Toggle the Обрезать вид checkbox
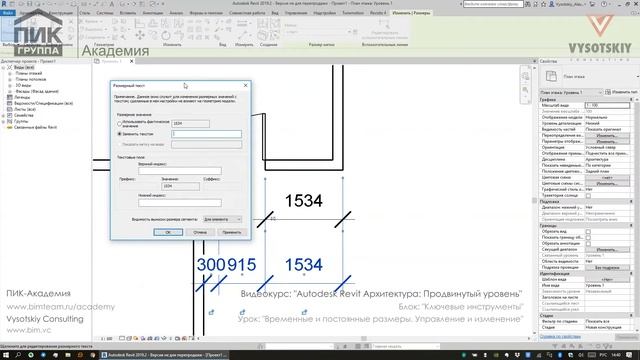This screenshot has height=360, width=640. point(588,231)
